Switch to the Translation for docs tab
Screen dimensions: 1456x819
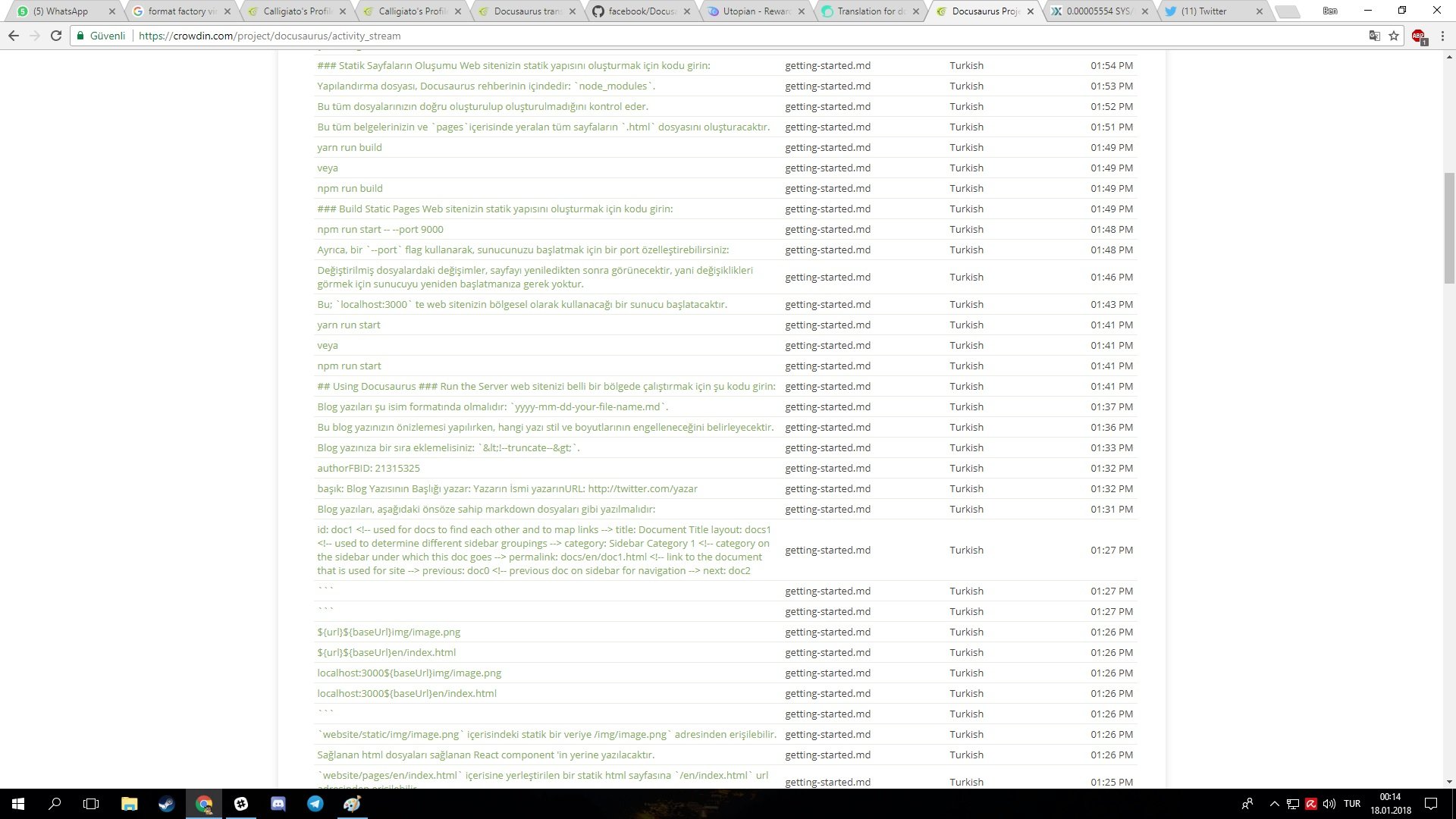pyautogui.click(x=871, y=11)
